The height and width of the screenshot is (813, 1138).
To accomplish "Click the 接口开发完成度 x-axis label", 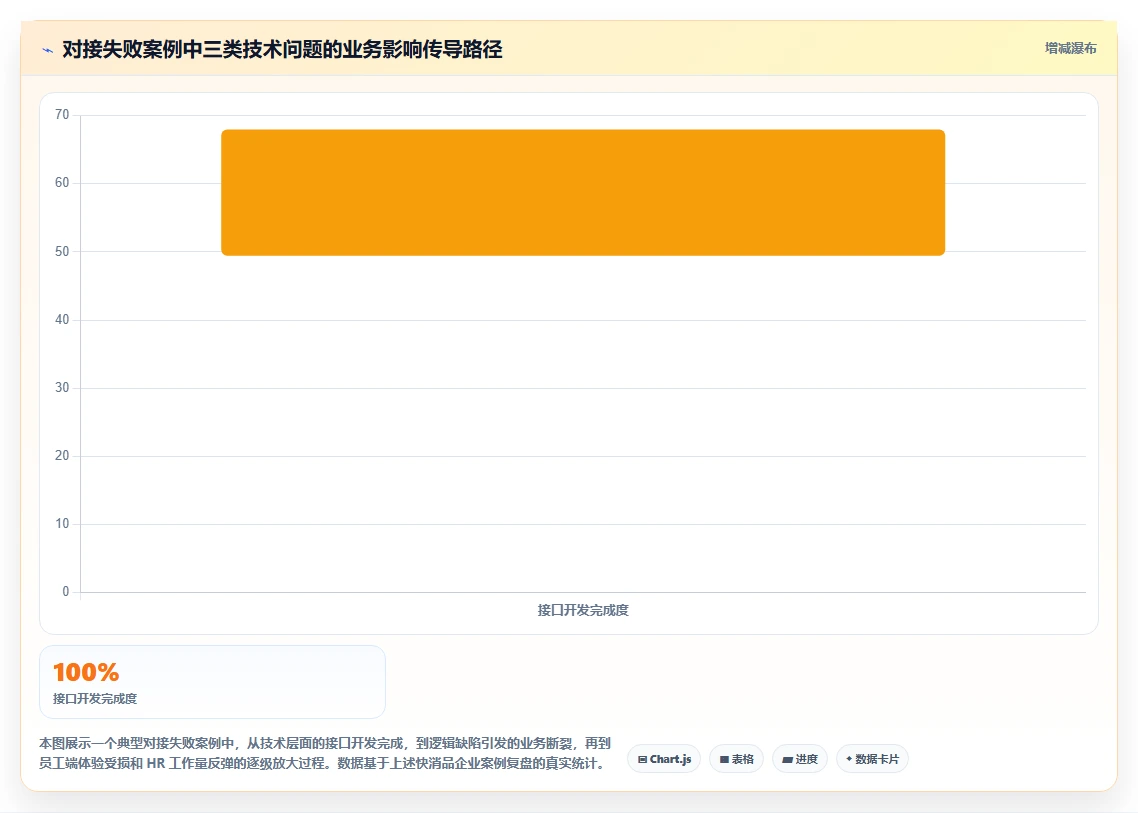I will (583, 610).
